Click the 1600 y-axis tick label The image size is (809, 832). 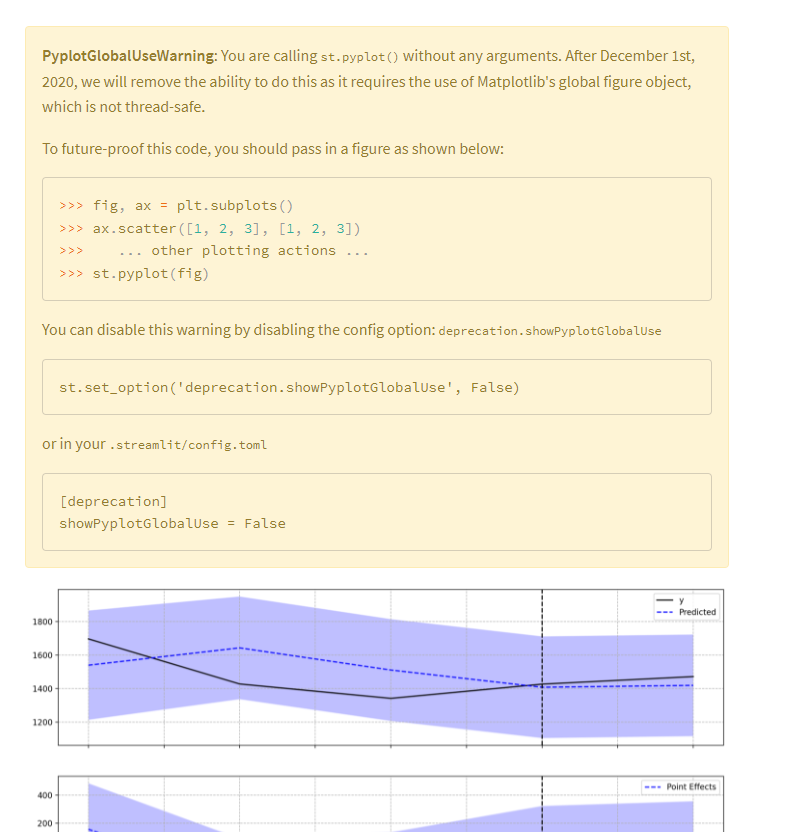(x=42, y=655)
